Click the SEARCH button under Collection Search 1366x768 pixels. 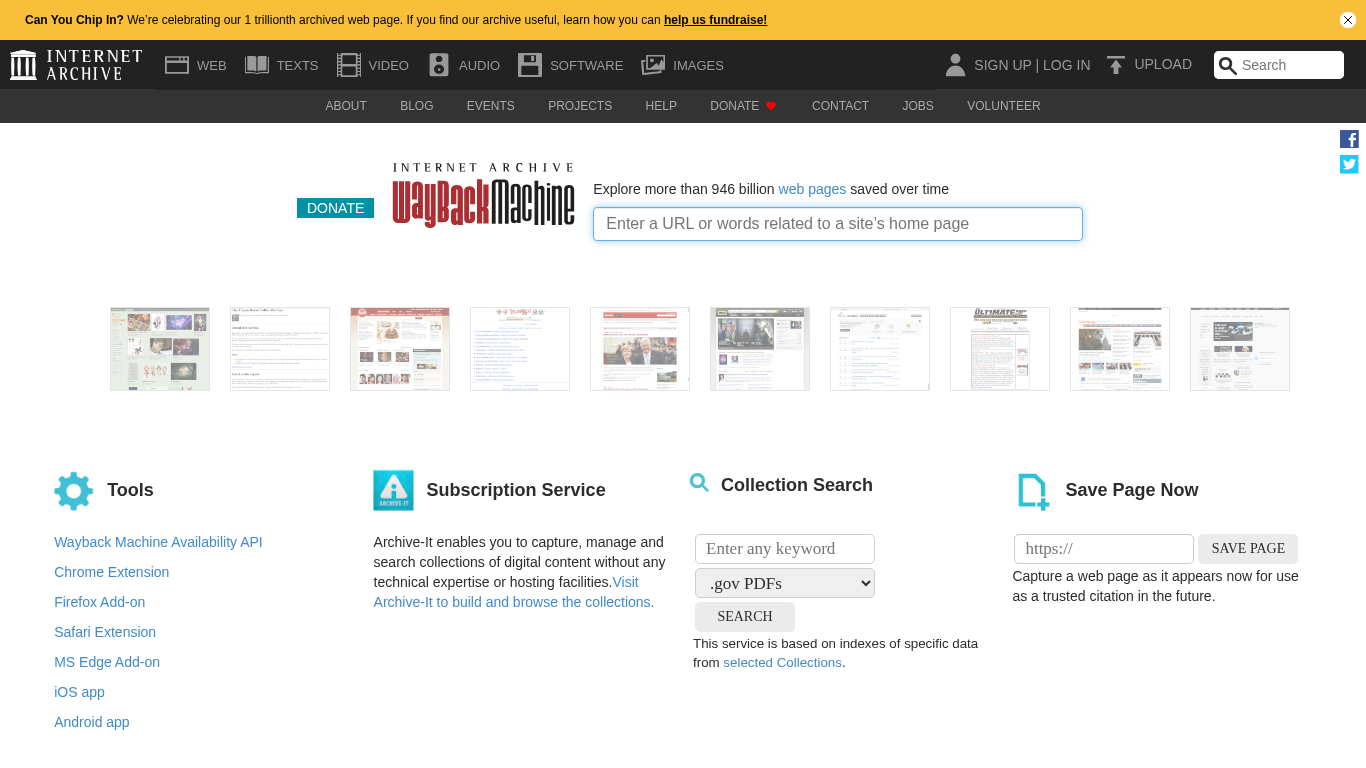click(x=745, y=617)
